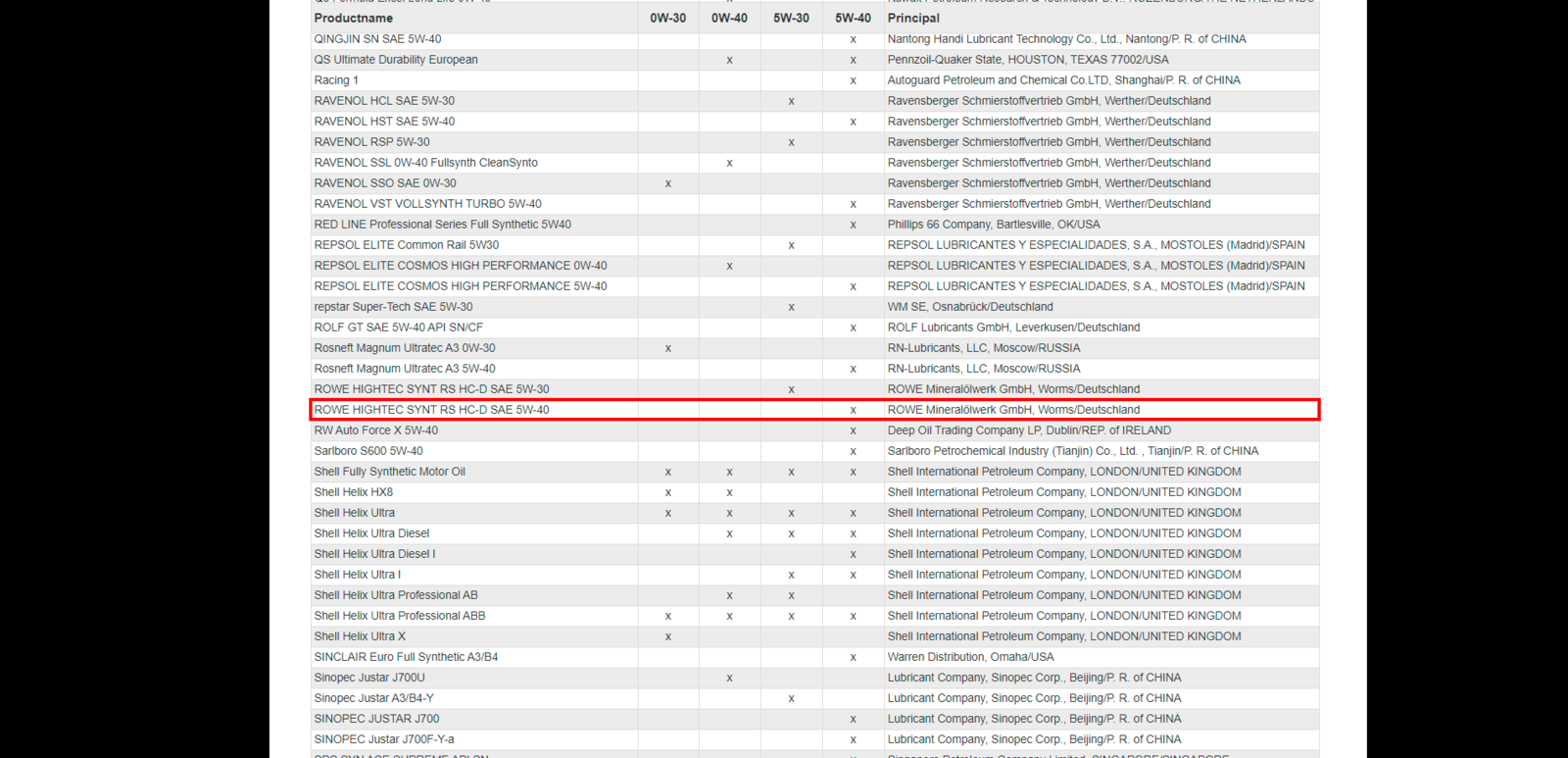Select the QINGJIN SN SAE 5W-40 row name

point(377,39)
